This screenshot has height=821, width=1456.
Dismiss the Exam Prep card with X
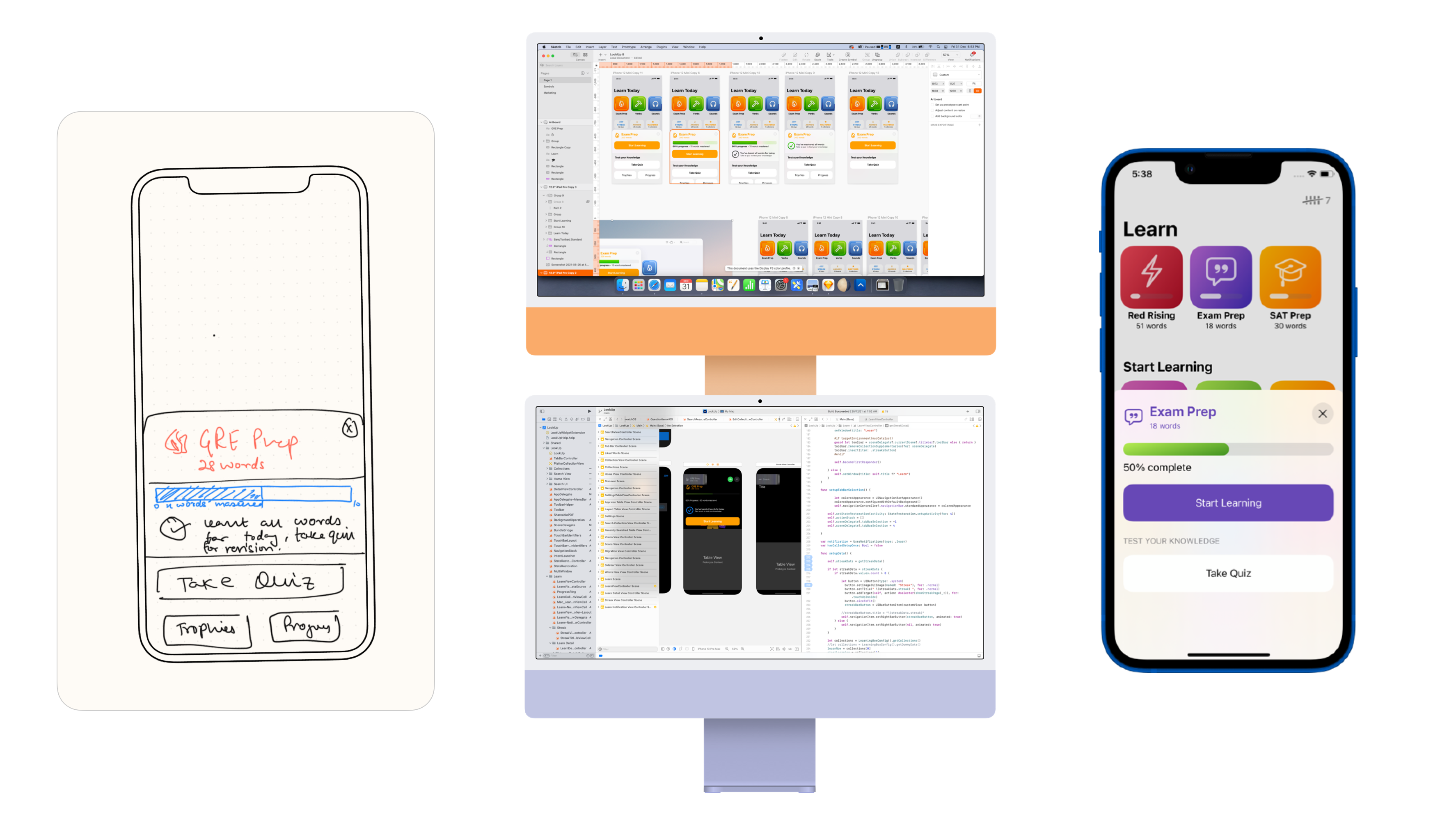[1323, 413]
